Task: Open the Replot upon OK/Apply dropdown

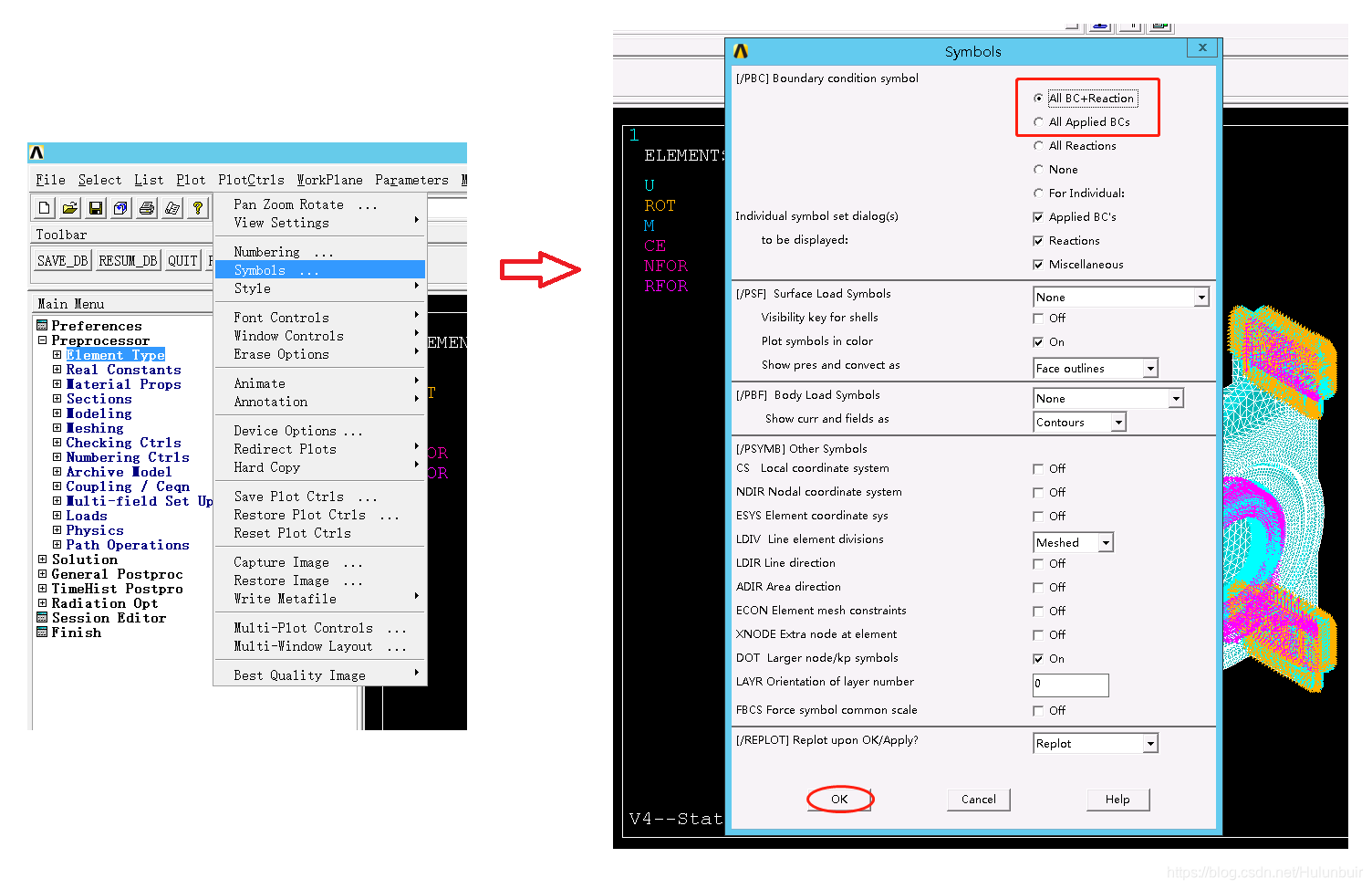Action: (1150, 744)
